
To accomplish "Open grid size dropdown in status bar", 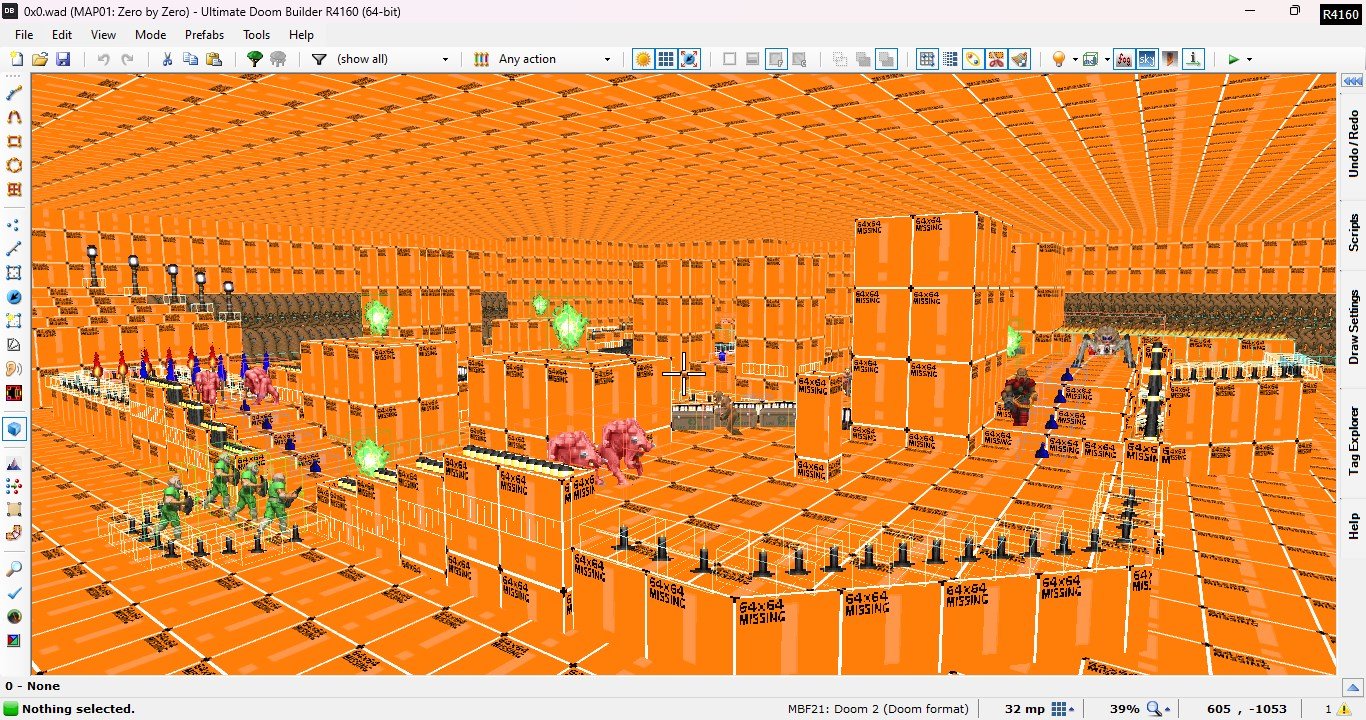I will tap(1063, 709).
